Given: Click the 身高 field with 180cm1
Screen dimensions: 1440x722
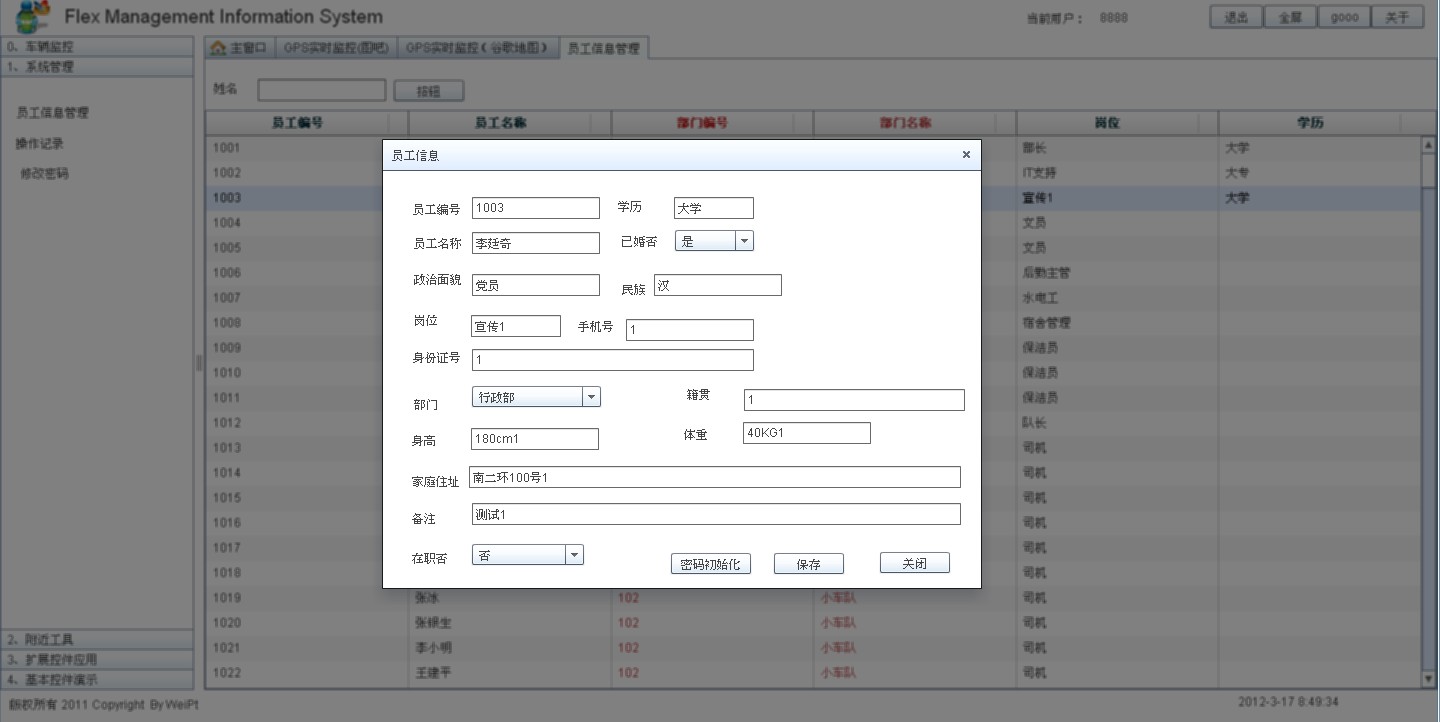Looking at the screenshot, I should click(535, 439).
